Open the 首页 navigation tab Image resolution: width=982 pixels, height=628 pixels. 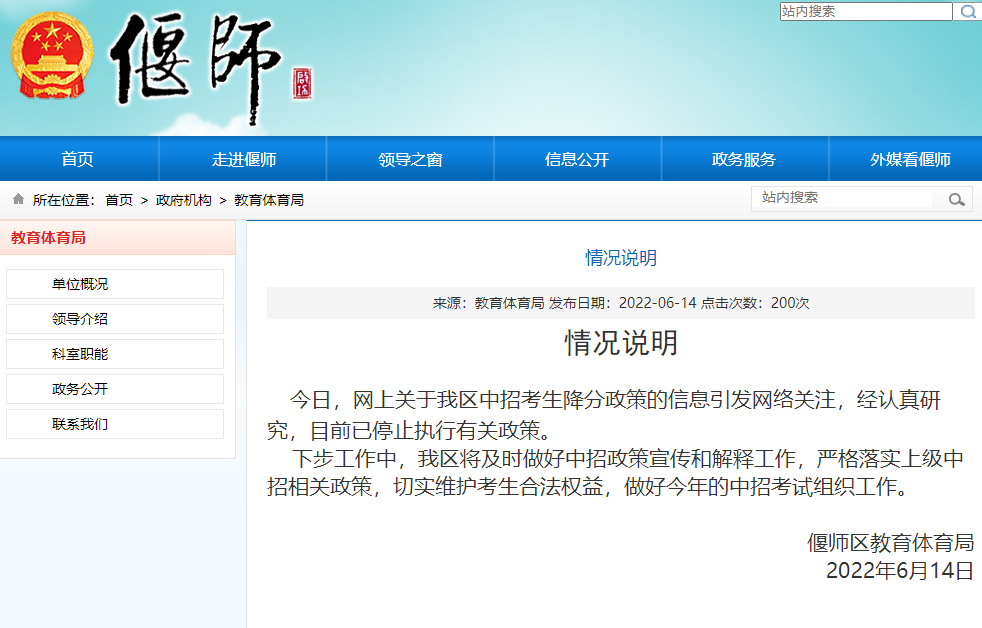(78, 159)
